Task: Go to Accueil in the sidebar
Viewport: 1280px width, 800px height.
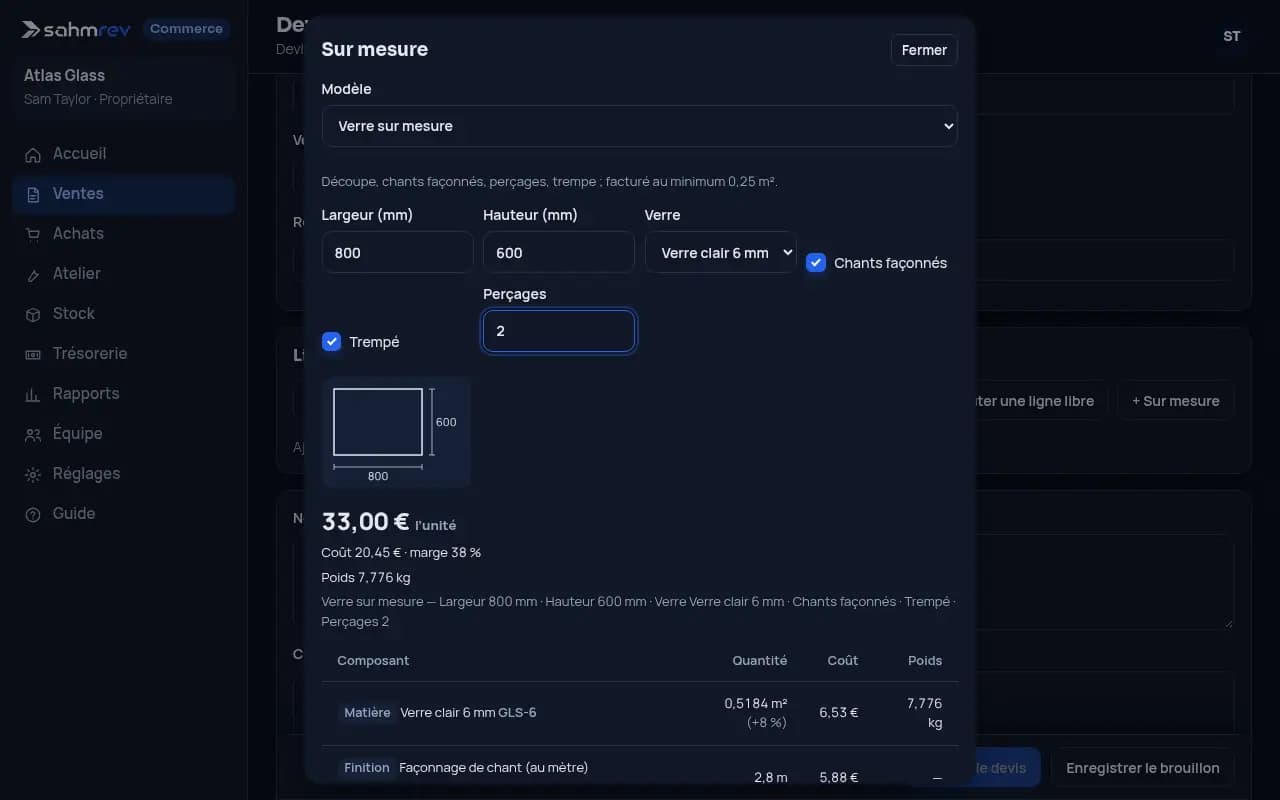Action: (x=124, y=154)
